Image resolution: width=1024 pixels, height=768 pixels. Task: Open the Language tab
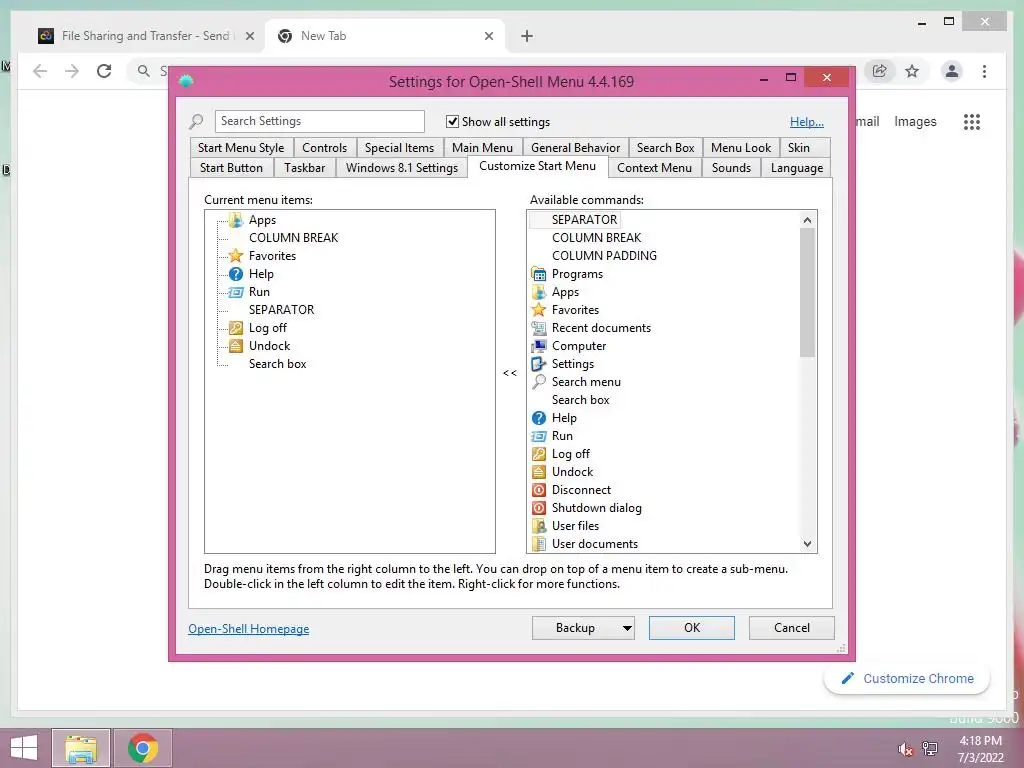point(797,168)
